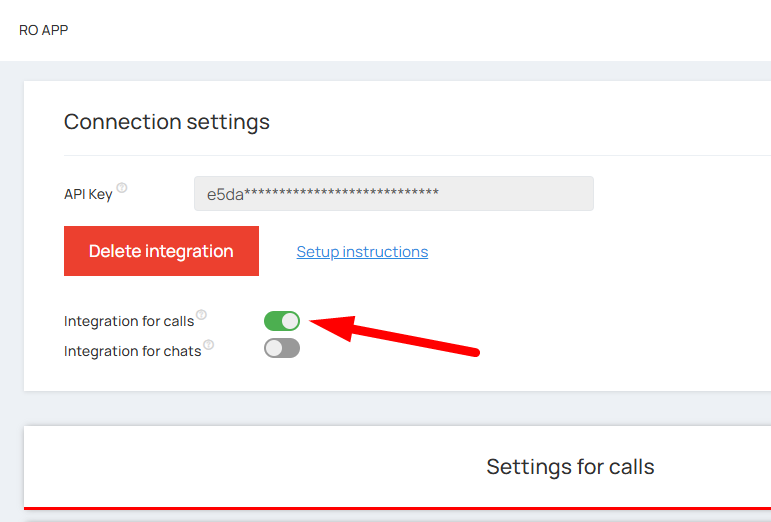Viewport: 771px width, 522px height.
Task: Click the grey knob of the chats switch
Action: pyautogui.click(x=274, y=348)
